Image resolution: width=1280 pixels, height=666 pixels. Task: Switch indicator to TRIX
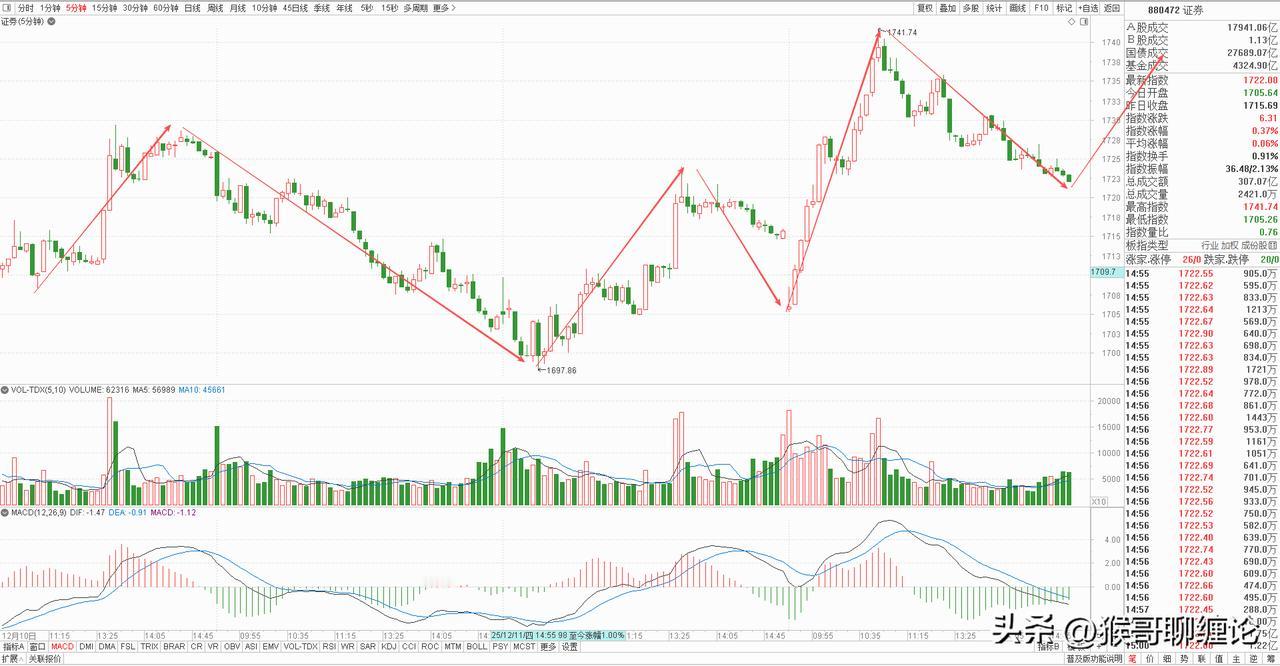coord(149,647)
